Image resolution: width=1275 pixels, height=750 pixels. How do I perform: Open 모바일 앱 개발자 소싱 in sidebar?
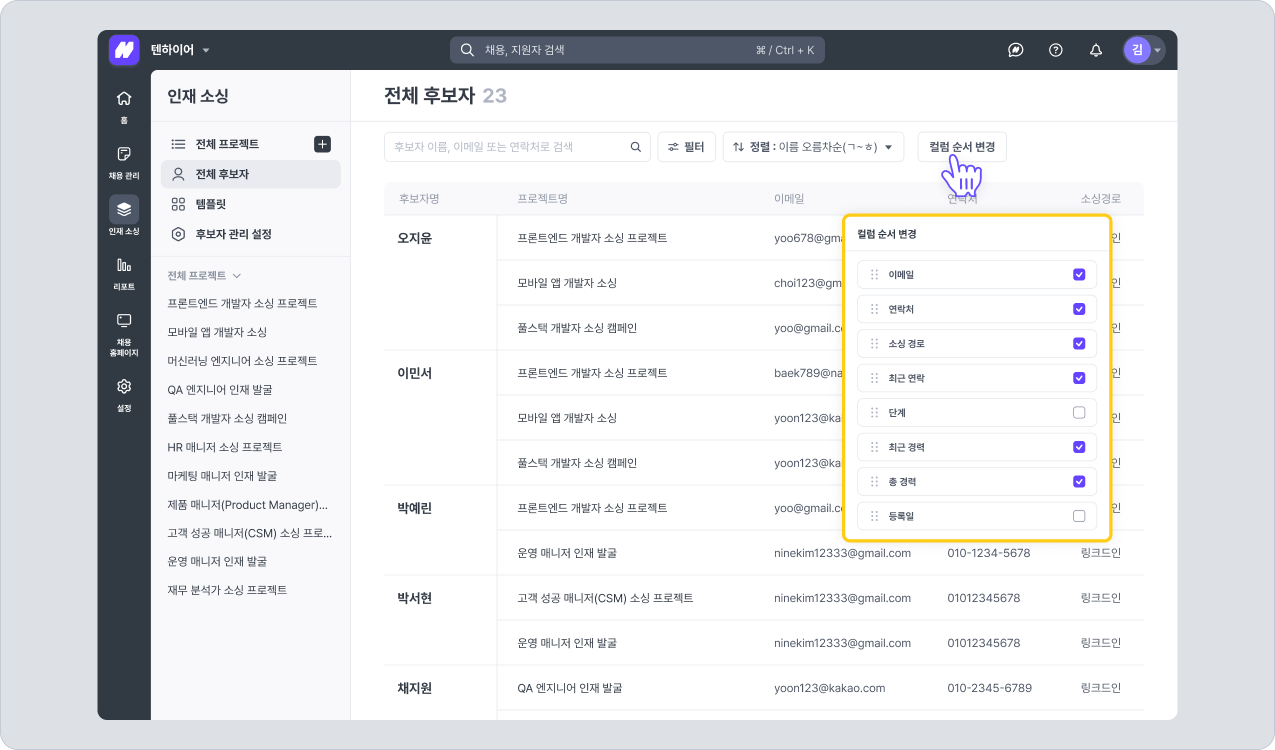click(x=217, y=332)
